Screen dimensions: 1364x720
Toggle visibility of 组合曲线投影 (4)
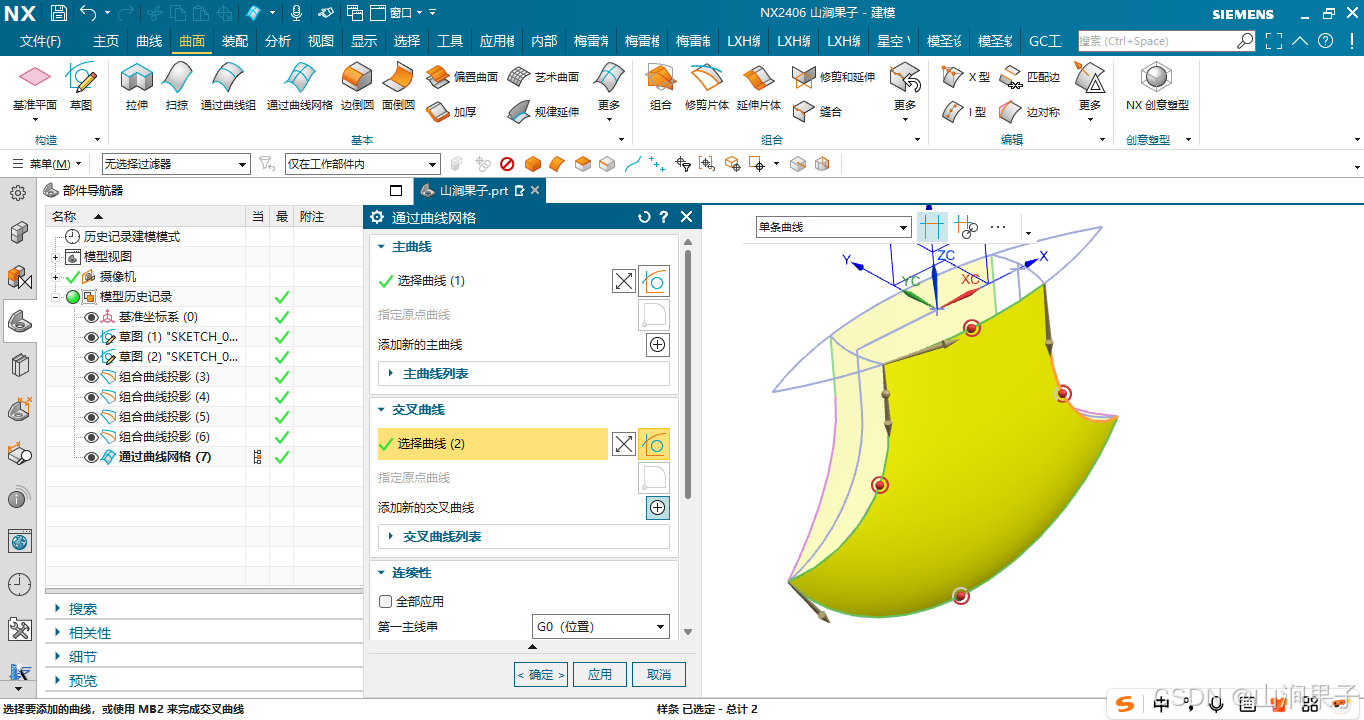[x=91, y=397]
